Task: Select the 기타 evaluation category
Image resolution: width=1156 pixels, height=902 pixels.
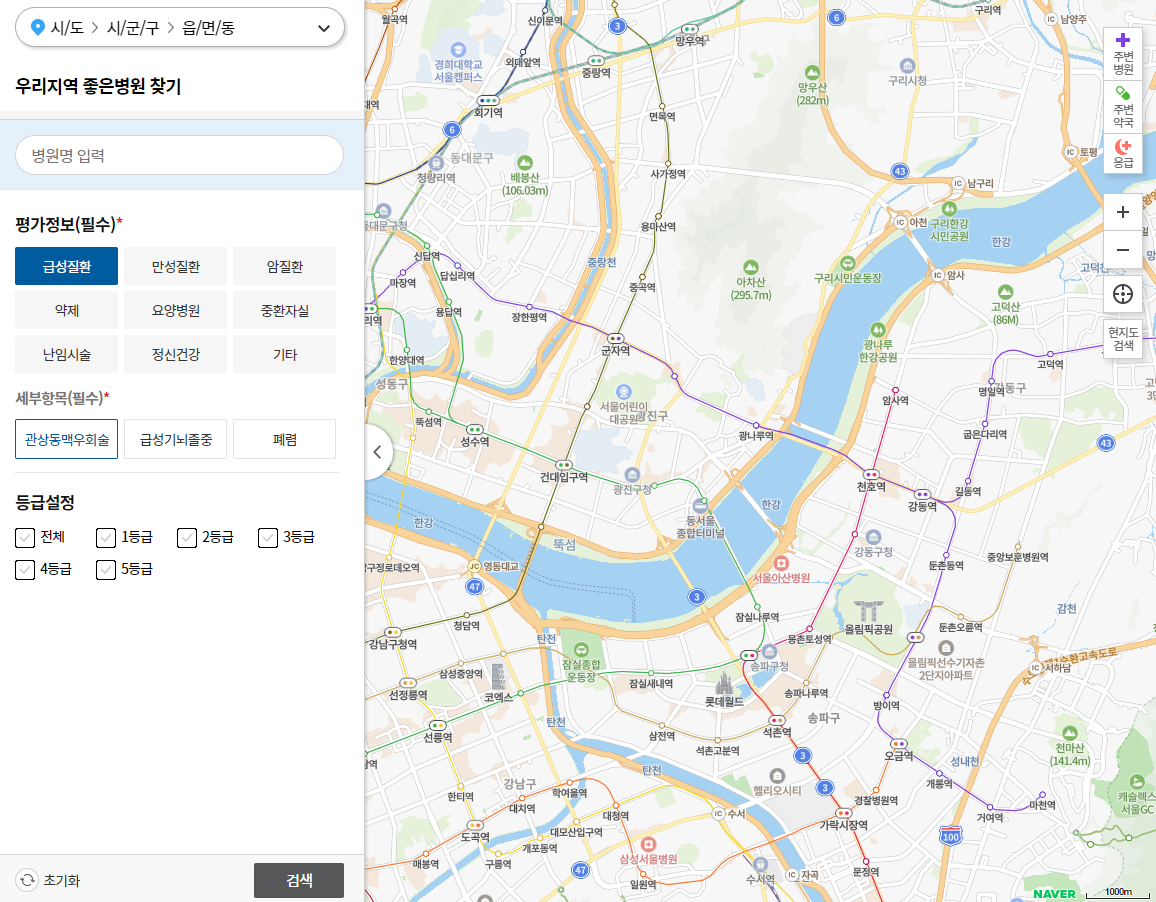Action: click(x=285, y=355)
